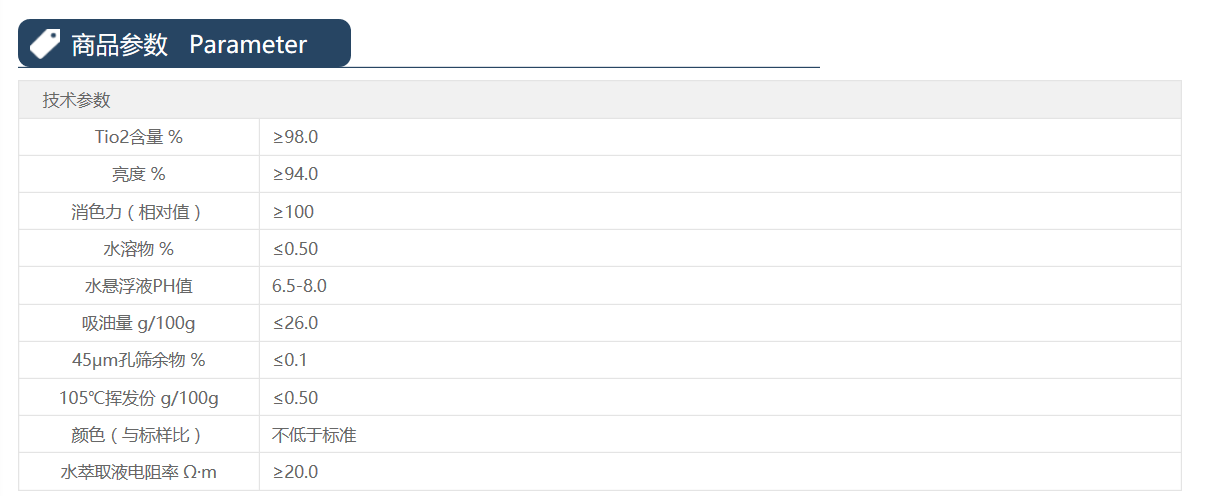Click the 水溶物 % label cell
The height and width of the screenshot is (496, 1215).
click(x=139, y=249)
